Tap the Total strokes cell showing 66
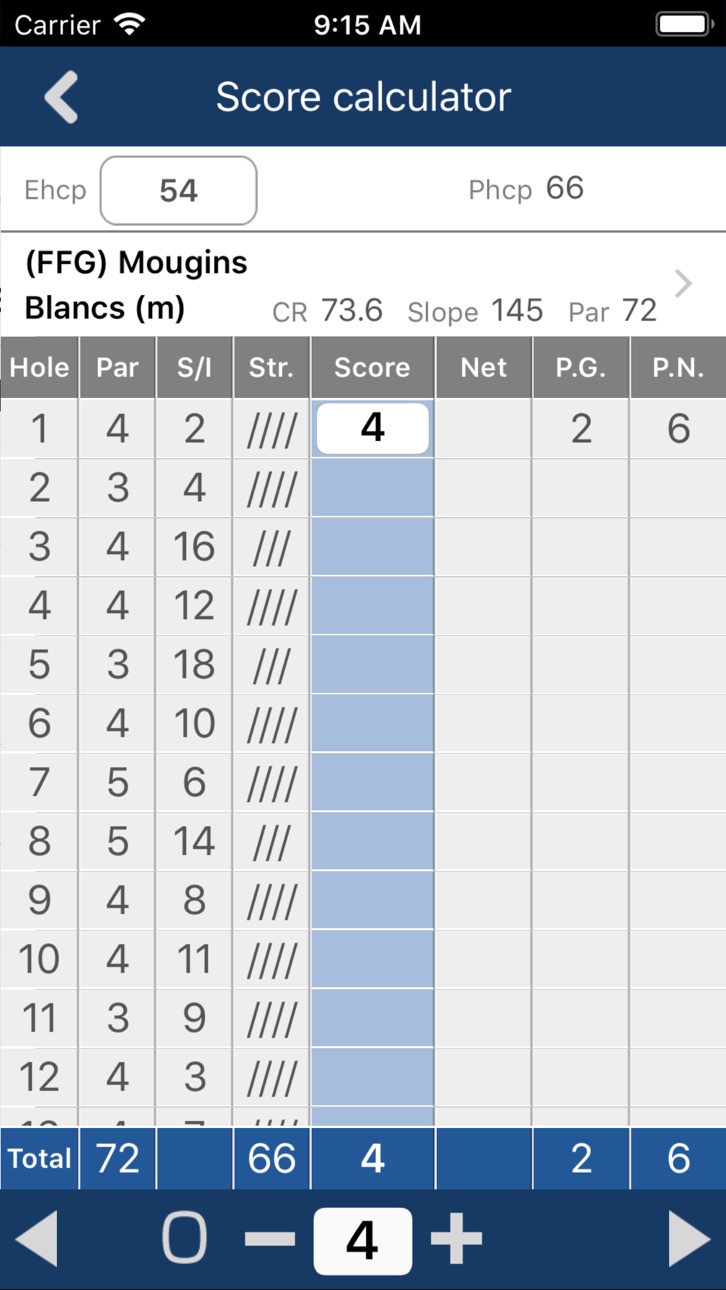 [272, 1159]
